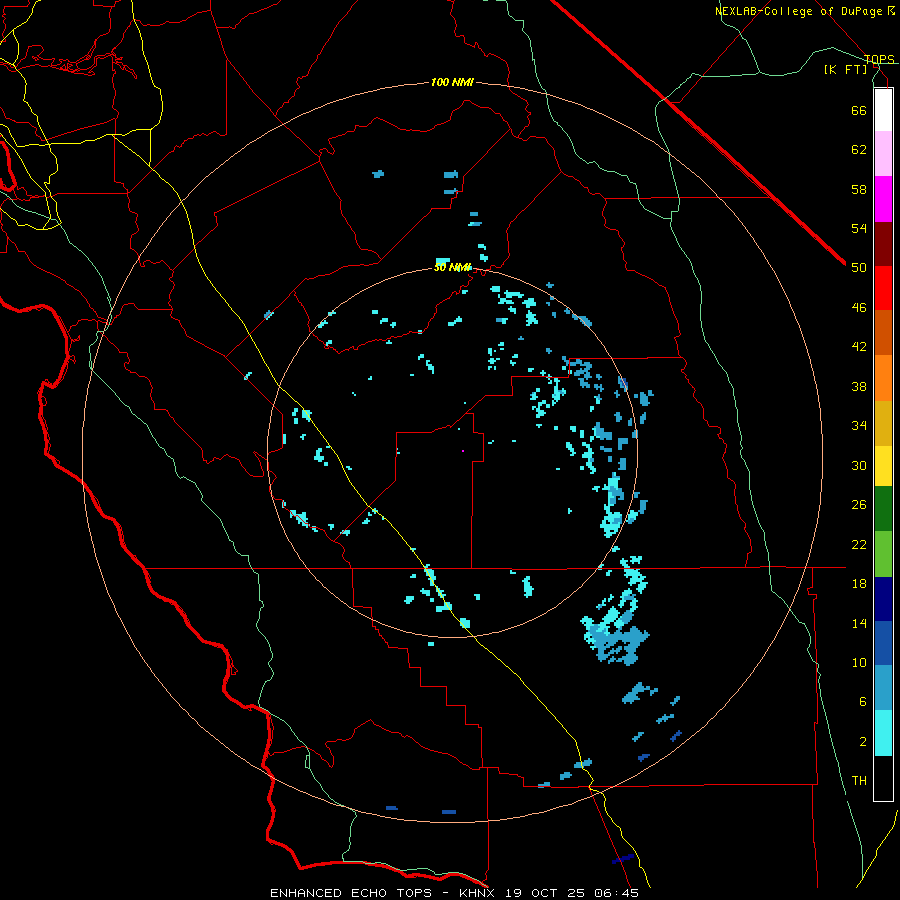Click the KHNX station identifier in caption
This screenshot has height=900, width=900.
(x=479, y=893)
